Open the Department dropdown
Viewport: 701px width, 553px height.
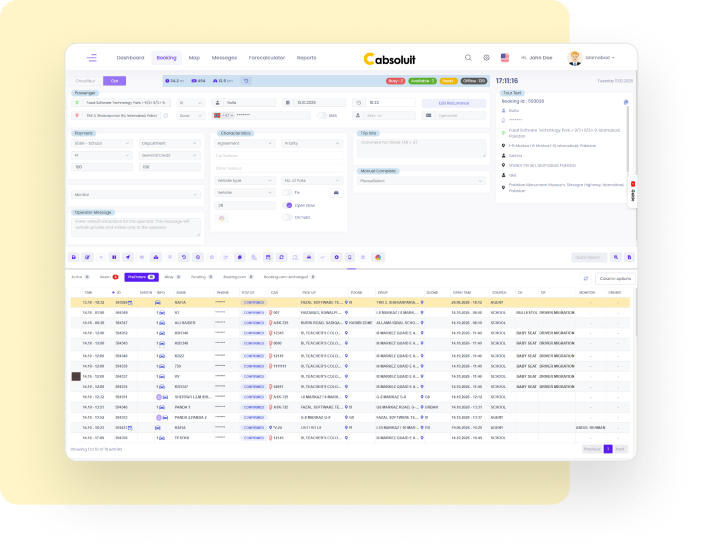(x=169, y=144)
